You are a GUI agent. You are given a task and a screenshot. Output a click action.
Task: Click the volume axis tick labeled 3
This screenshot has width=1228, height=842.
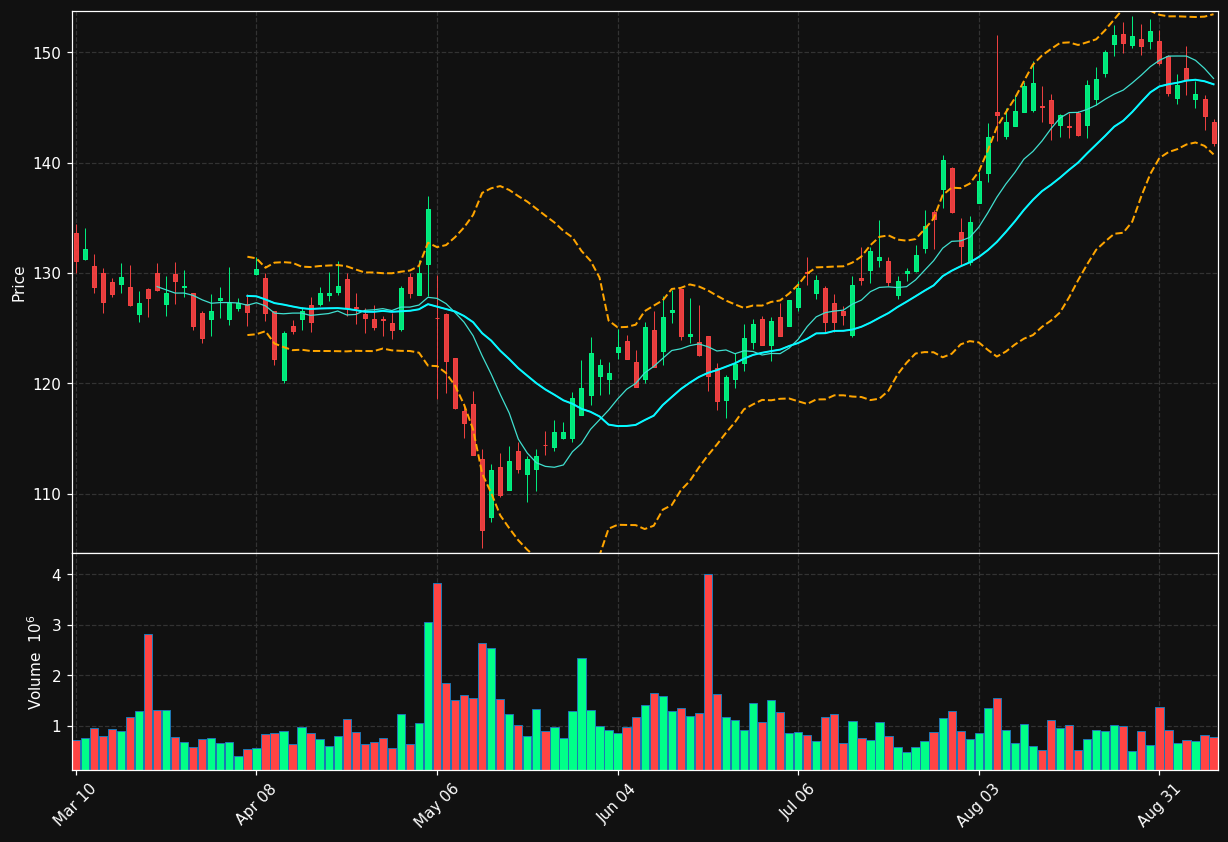(x=57, y=626)
